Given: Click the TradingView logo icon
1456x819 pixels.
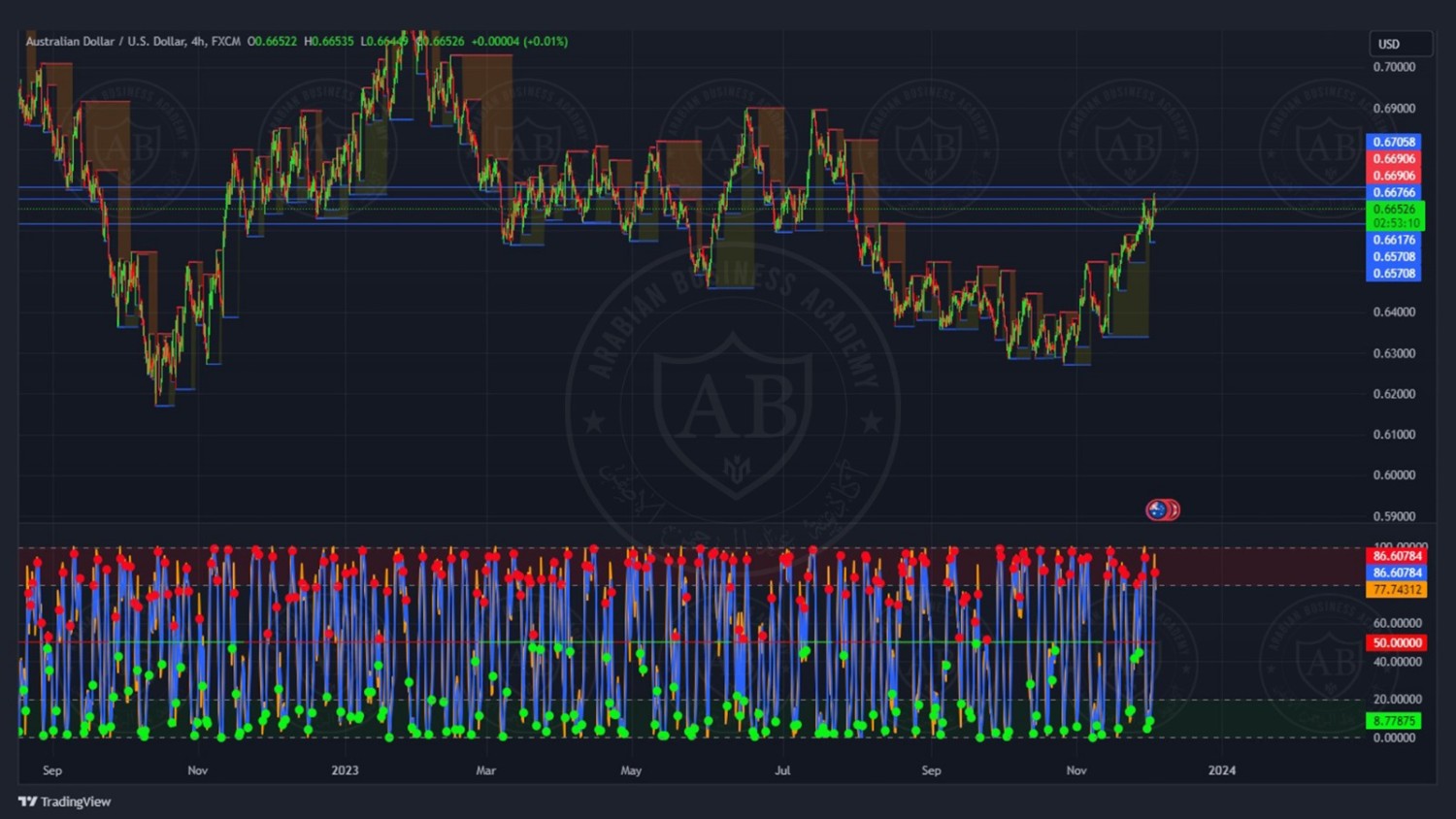Looking at the screenshot, I should pyautogui.click(x=27, y=802).
